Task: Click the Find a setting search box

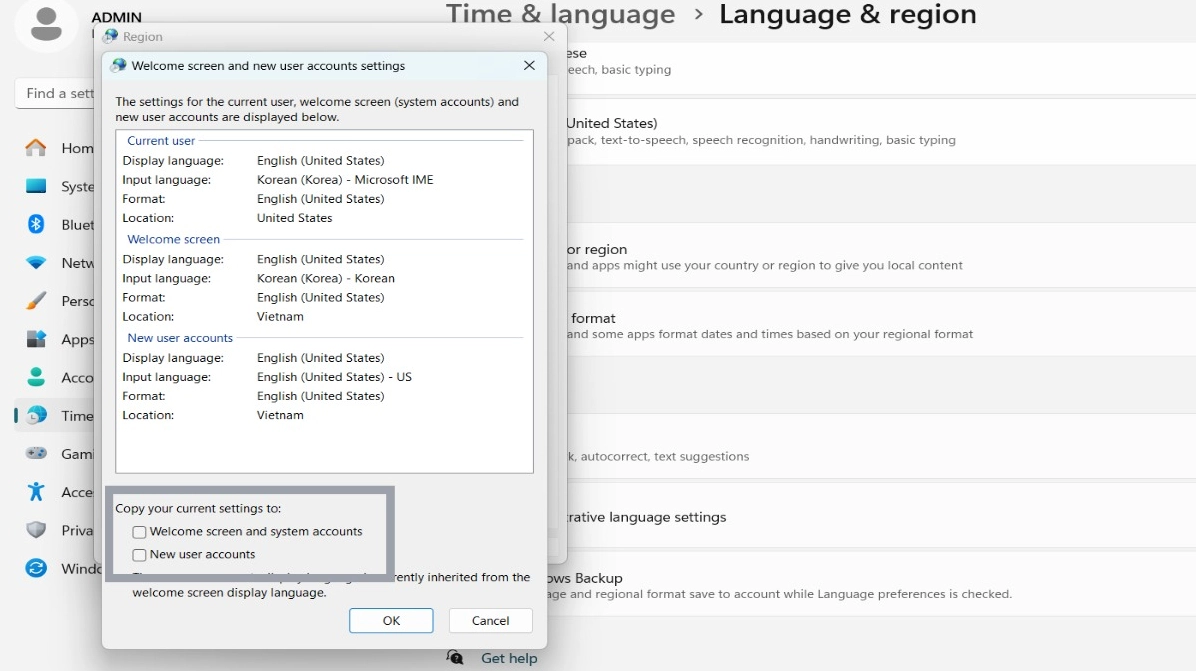Action: point(55,93)
